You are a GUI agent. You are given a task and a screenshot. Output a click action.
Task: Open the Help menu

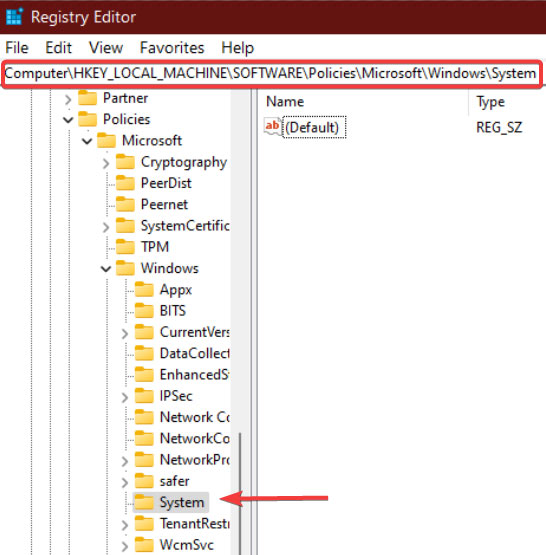pos(237,48)
